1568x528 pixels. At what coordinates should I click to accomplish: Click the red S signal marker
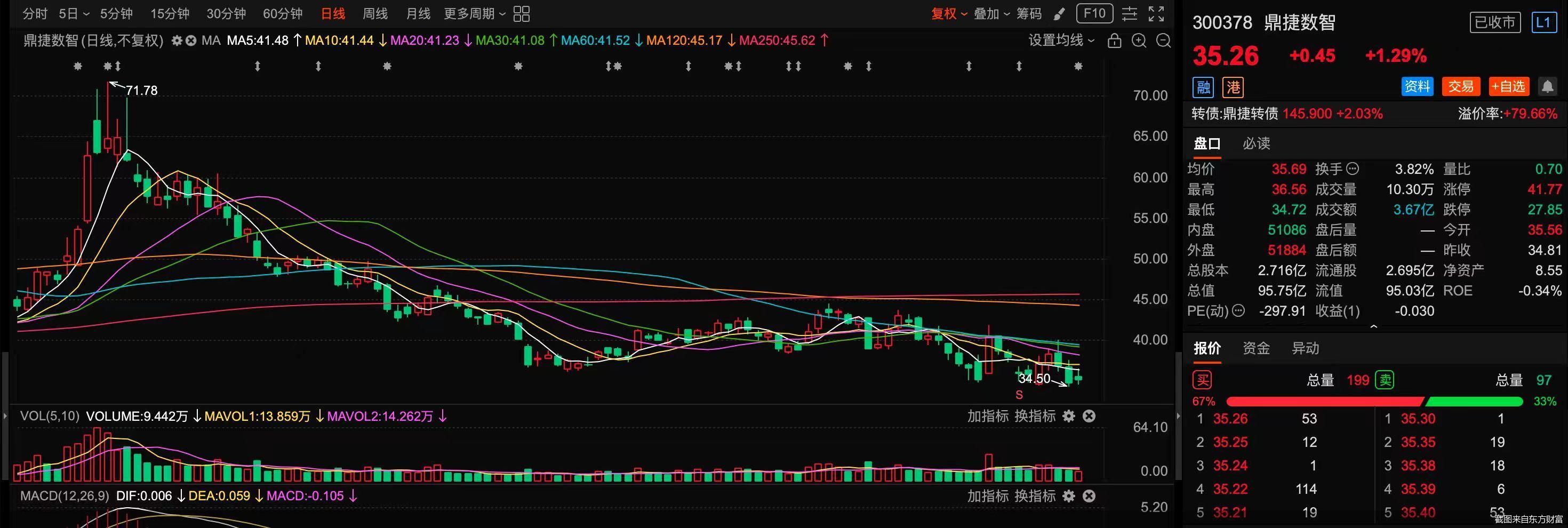click(x=1019, y=395)
